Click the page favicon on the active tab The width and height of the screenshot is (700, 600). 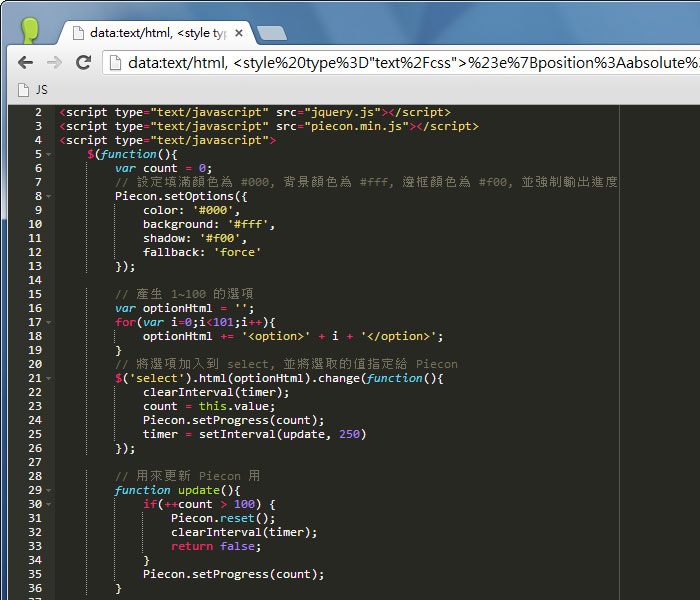pos(75,32)
